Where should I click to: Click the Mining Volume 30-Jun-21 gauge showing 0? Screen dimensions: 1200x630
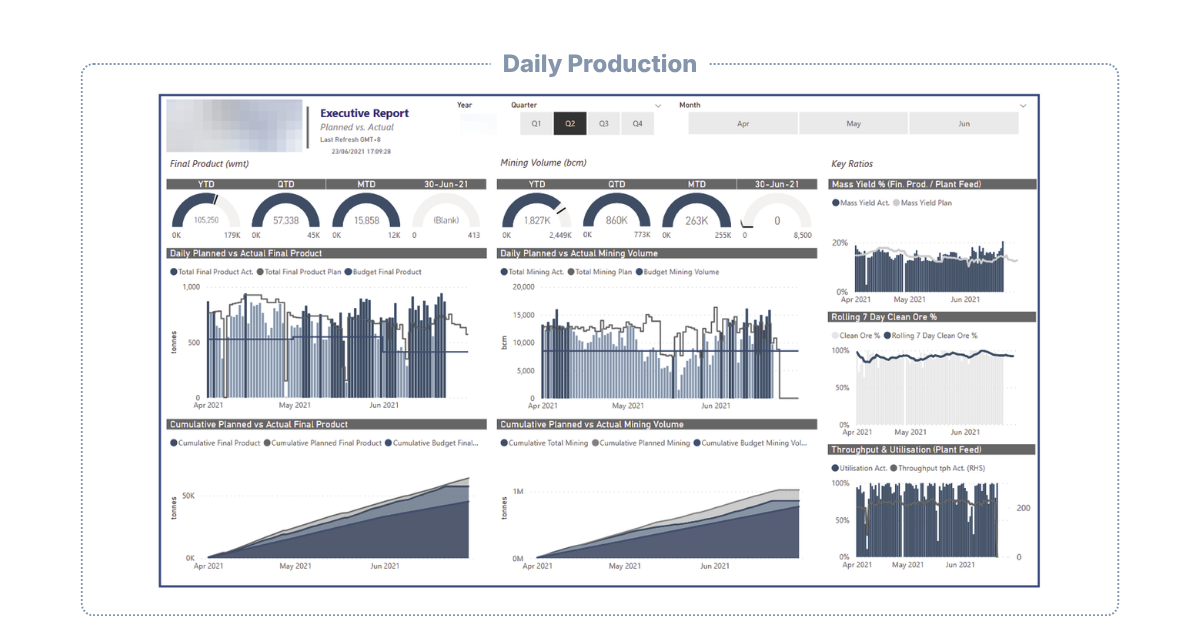(x=776, y=215)
